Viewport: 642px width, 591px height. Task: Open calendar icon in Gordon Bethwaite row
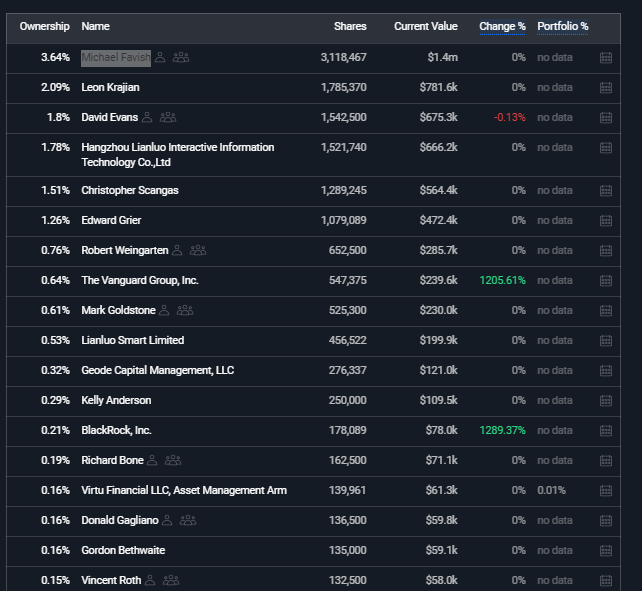tap(606, 550)
